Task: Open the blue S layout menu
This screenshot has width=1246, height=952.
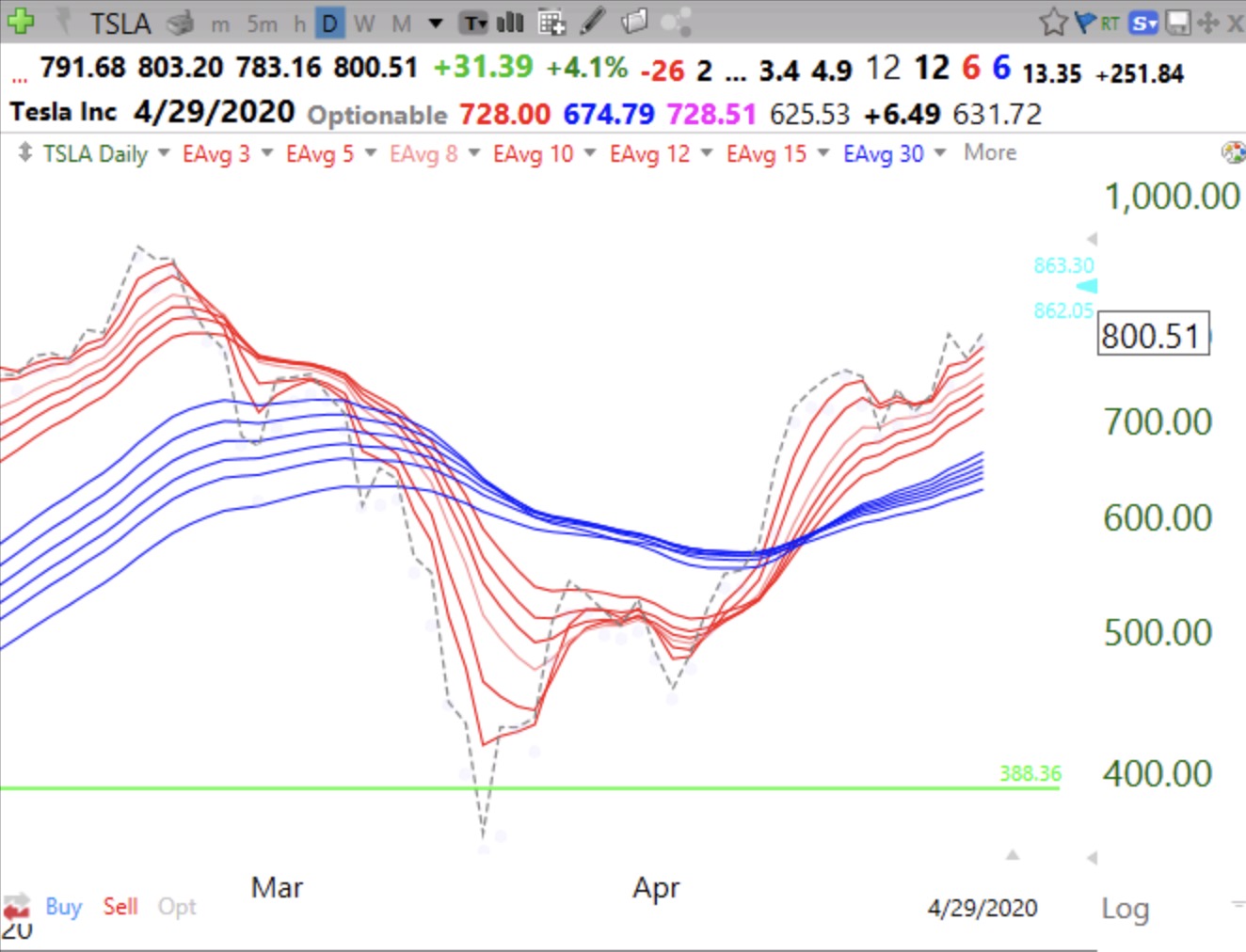Action: click(1143, 23)
